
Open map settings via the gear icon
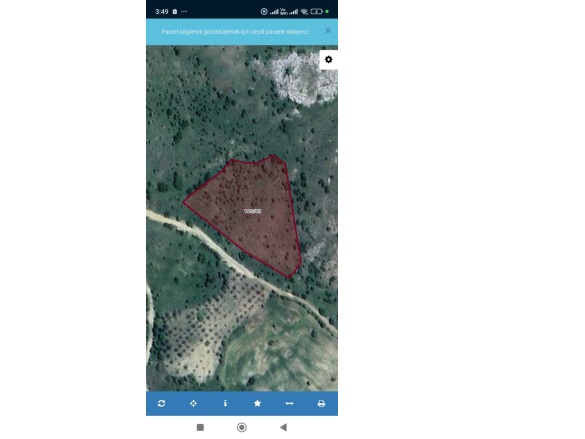pos(329,60)
